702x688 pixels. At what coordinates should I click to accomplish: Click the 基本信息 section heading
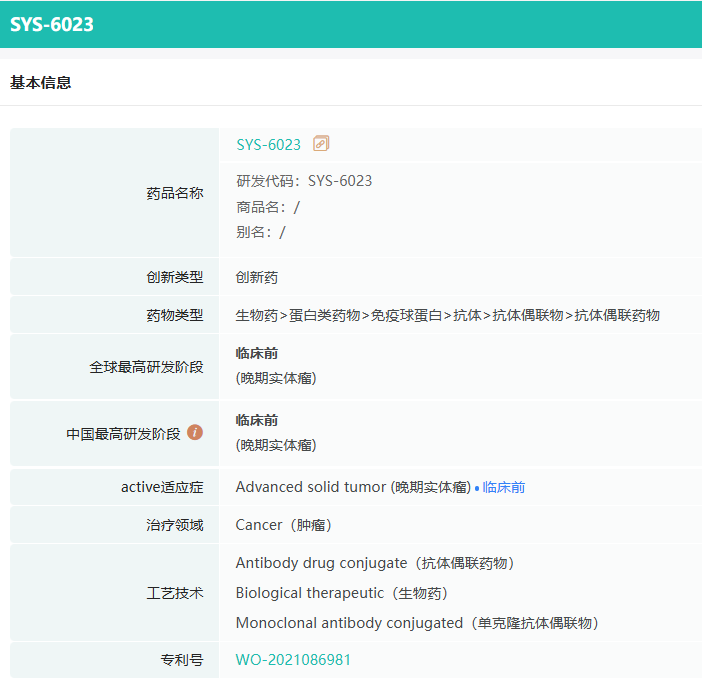[x=40, y=82]
